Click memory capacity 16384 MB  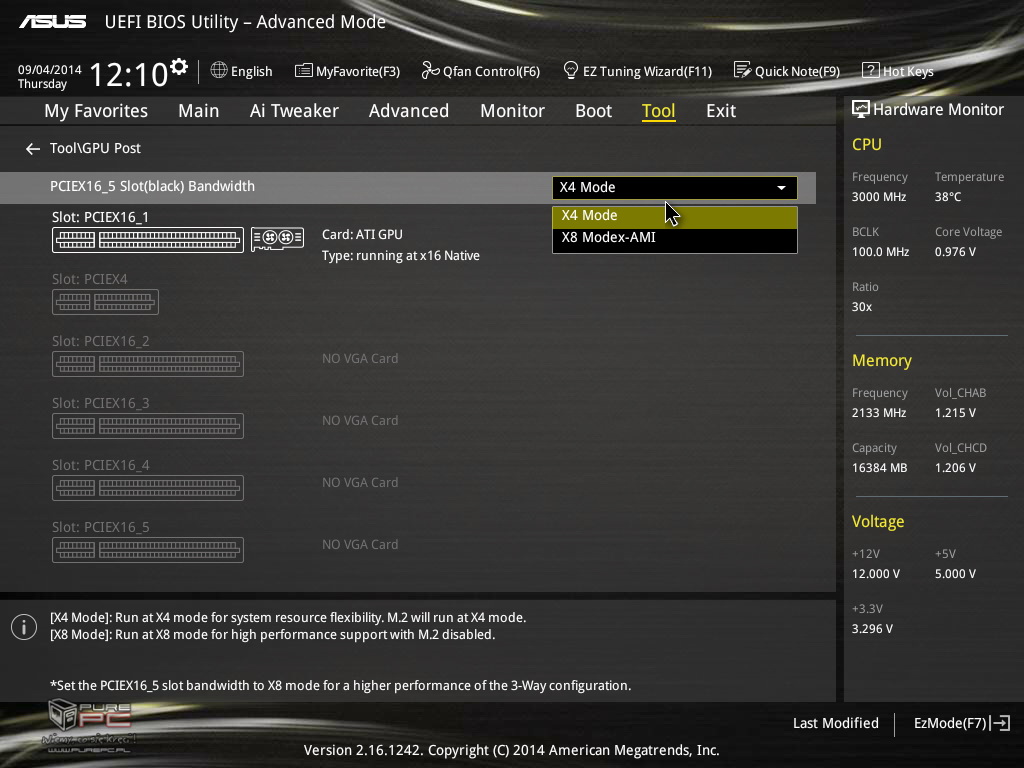879,468
